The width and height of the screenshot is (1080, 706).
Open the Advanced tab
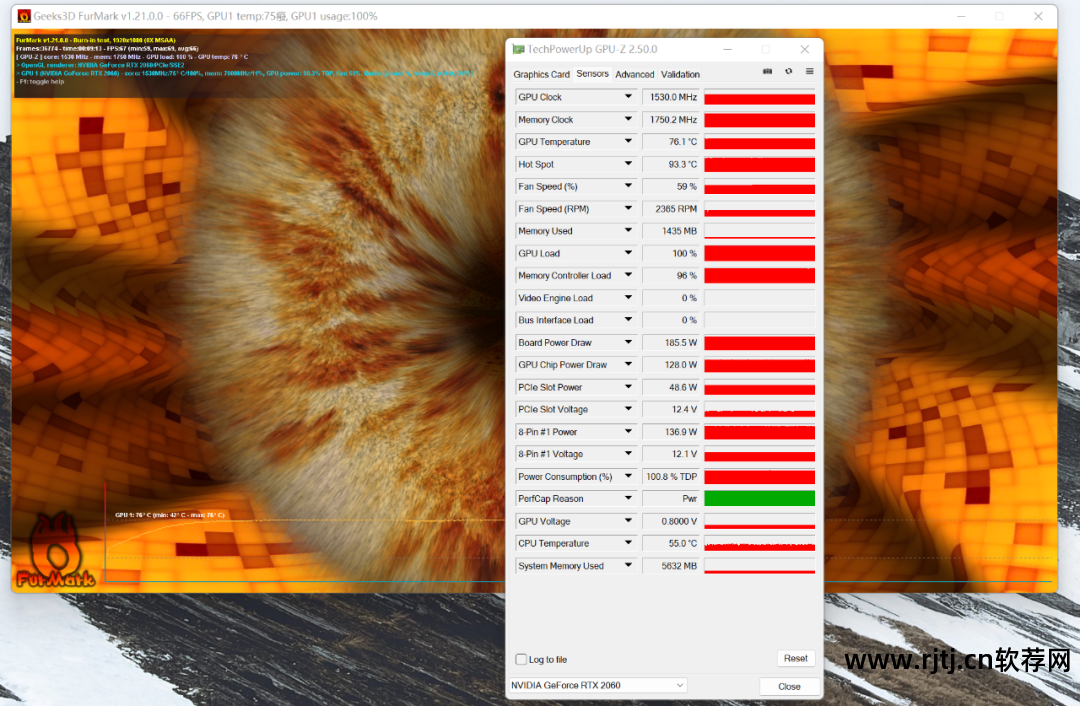tap(634, 74)
